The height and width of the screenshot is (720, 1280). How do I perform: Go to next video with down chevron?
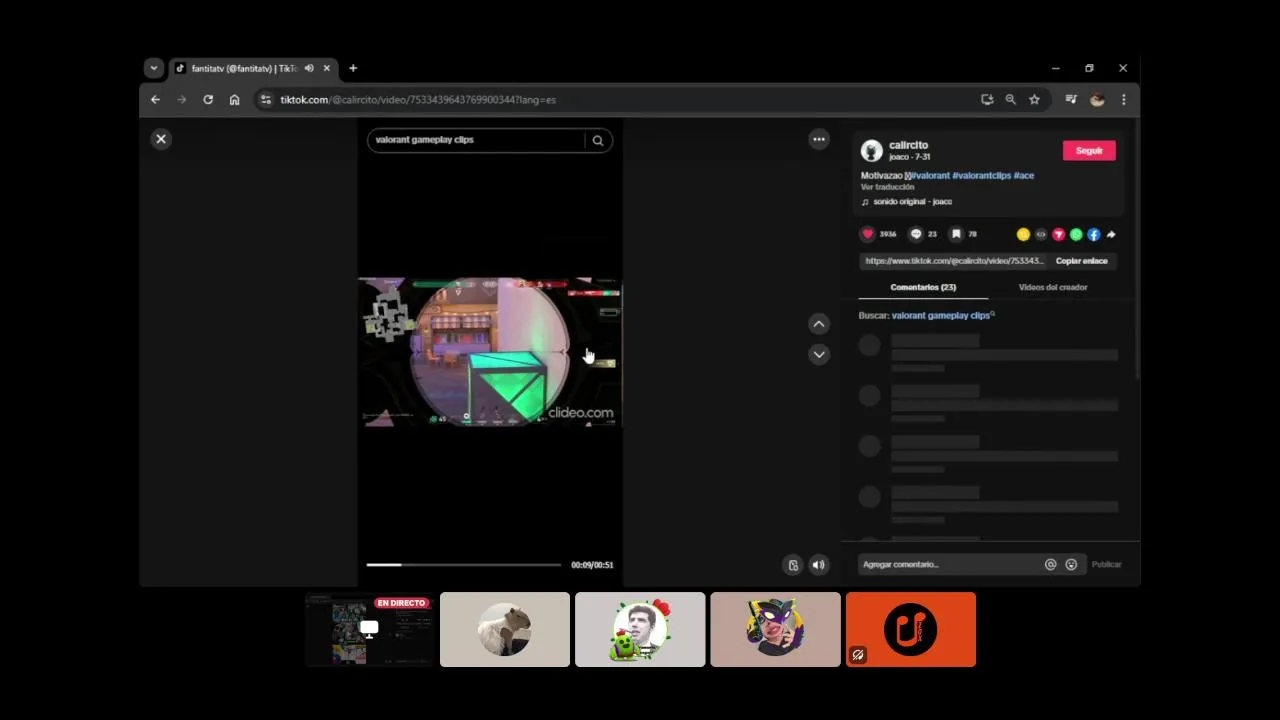click(819, 354)
